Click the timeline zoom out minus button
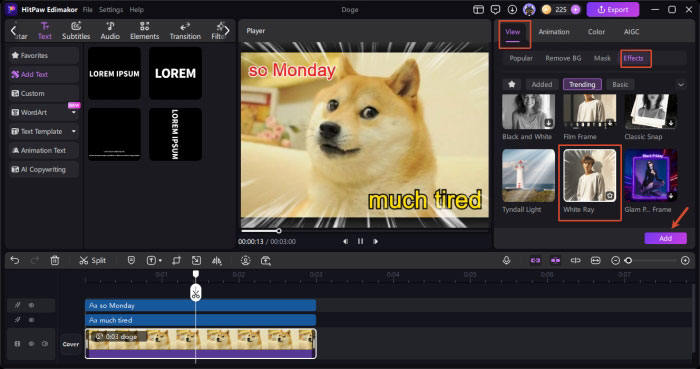 [x=616, y=261]
